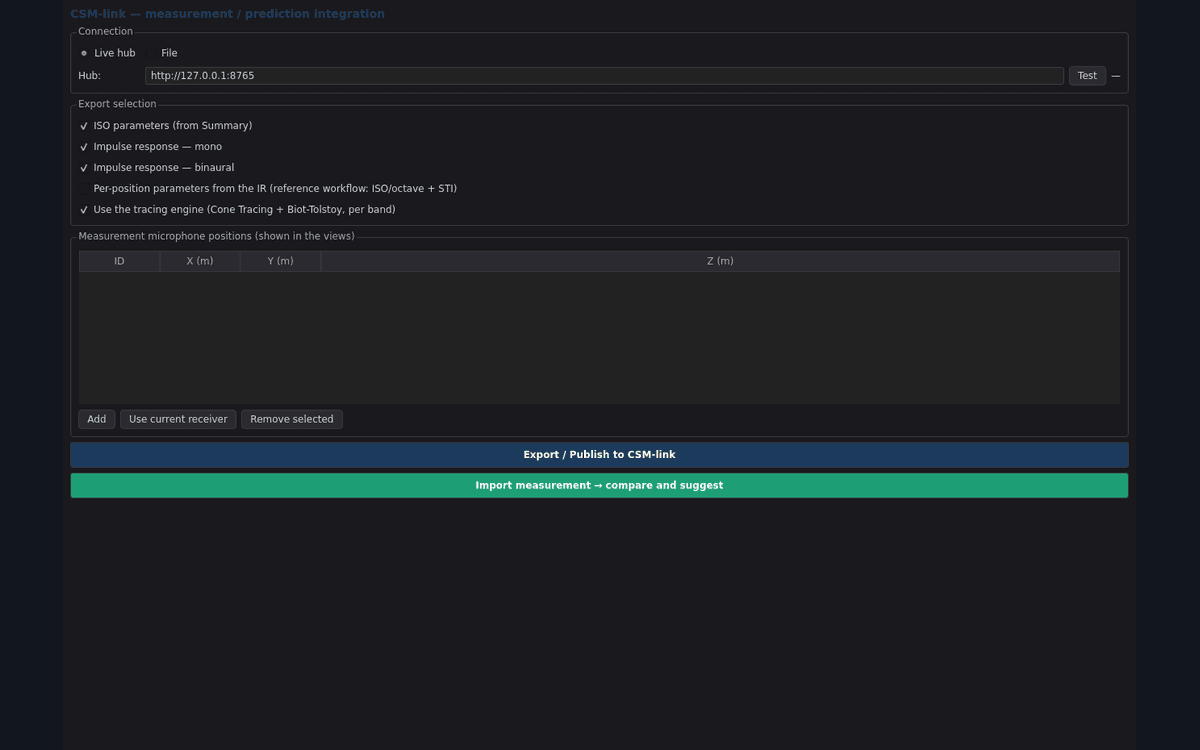Select the Live hub radio option
Image resolution: width=1200 pixels, height=750 pixels.
pyautogui.click(x=107, y=53)
